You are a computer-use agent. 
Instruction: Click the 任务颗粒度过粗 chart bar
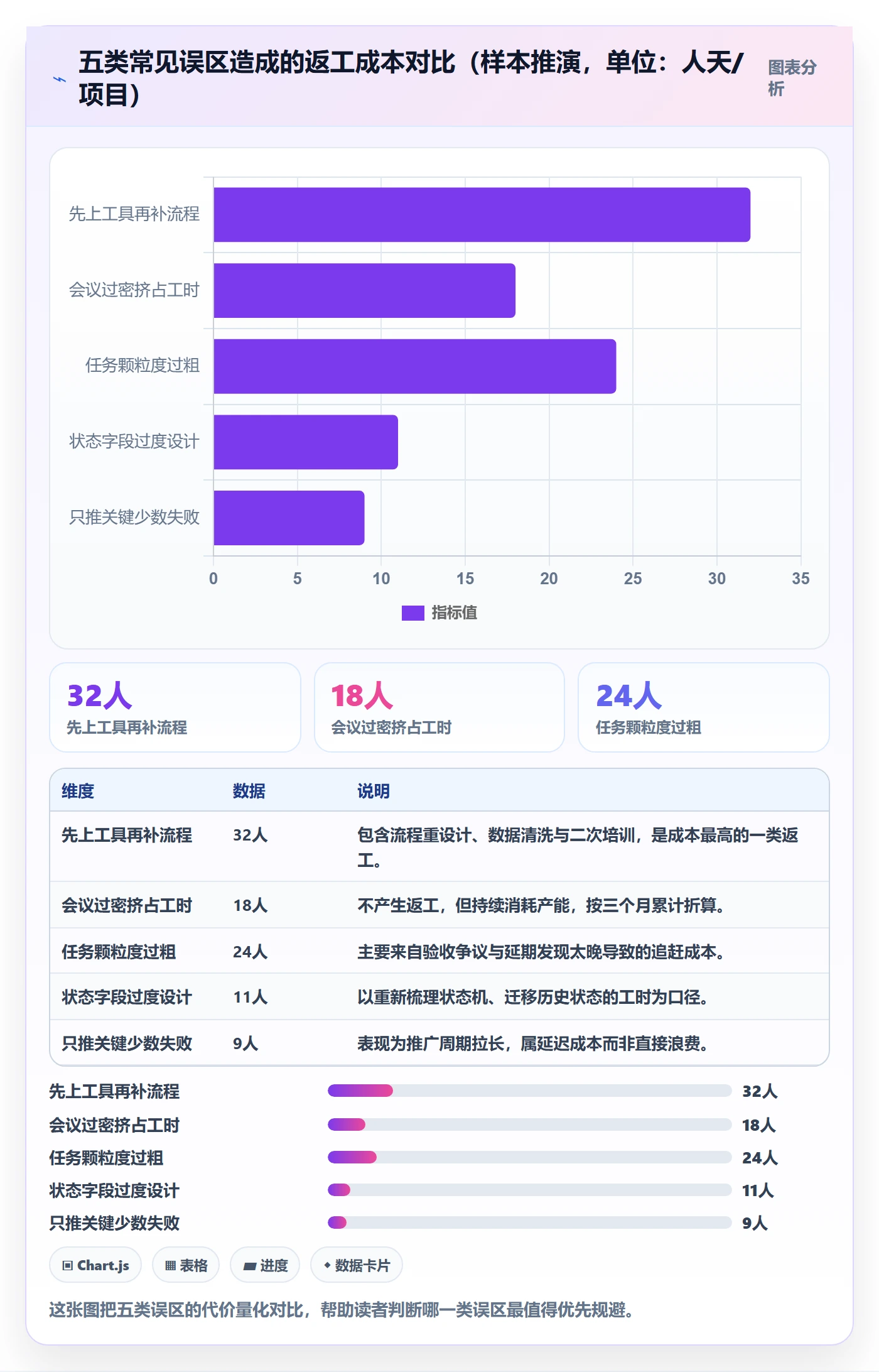pyautogui.click(x=415, y=366)
